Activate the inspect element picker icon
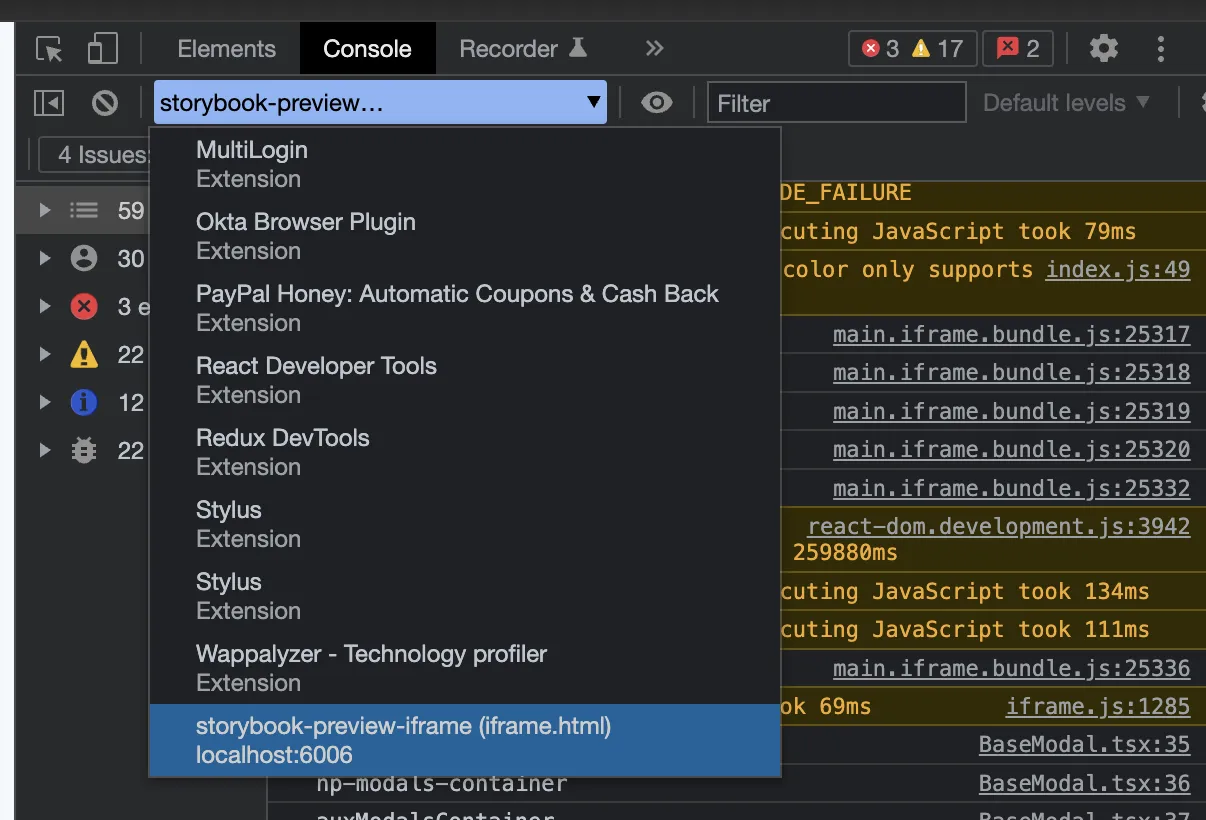Screen dimensions: 1206x820 tap(49, 49)
